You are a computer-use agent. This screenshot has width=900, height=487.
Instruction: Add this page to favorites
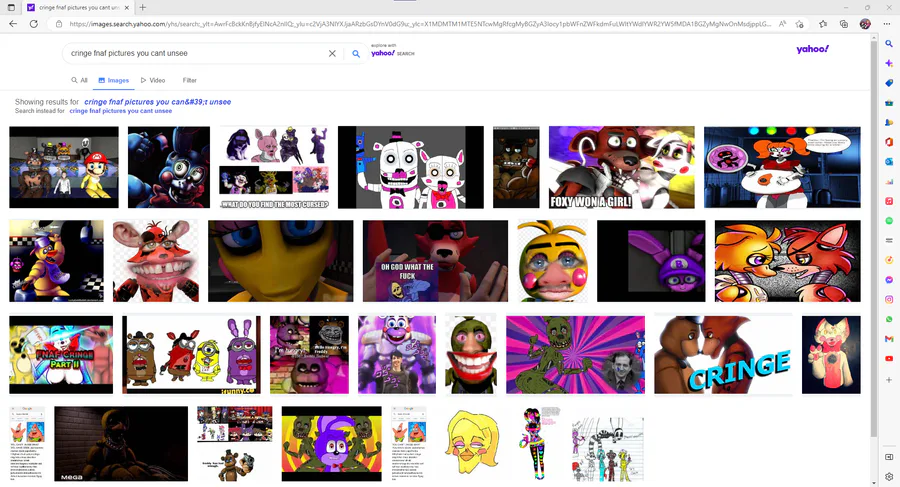click(x=800, y=24)
